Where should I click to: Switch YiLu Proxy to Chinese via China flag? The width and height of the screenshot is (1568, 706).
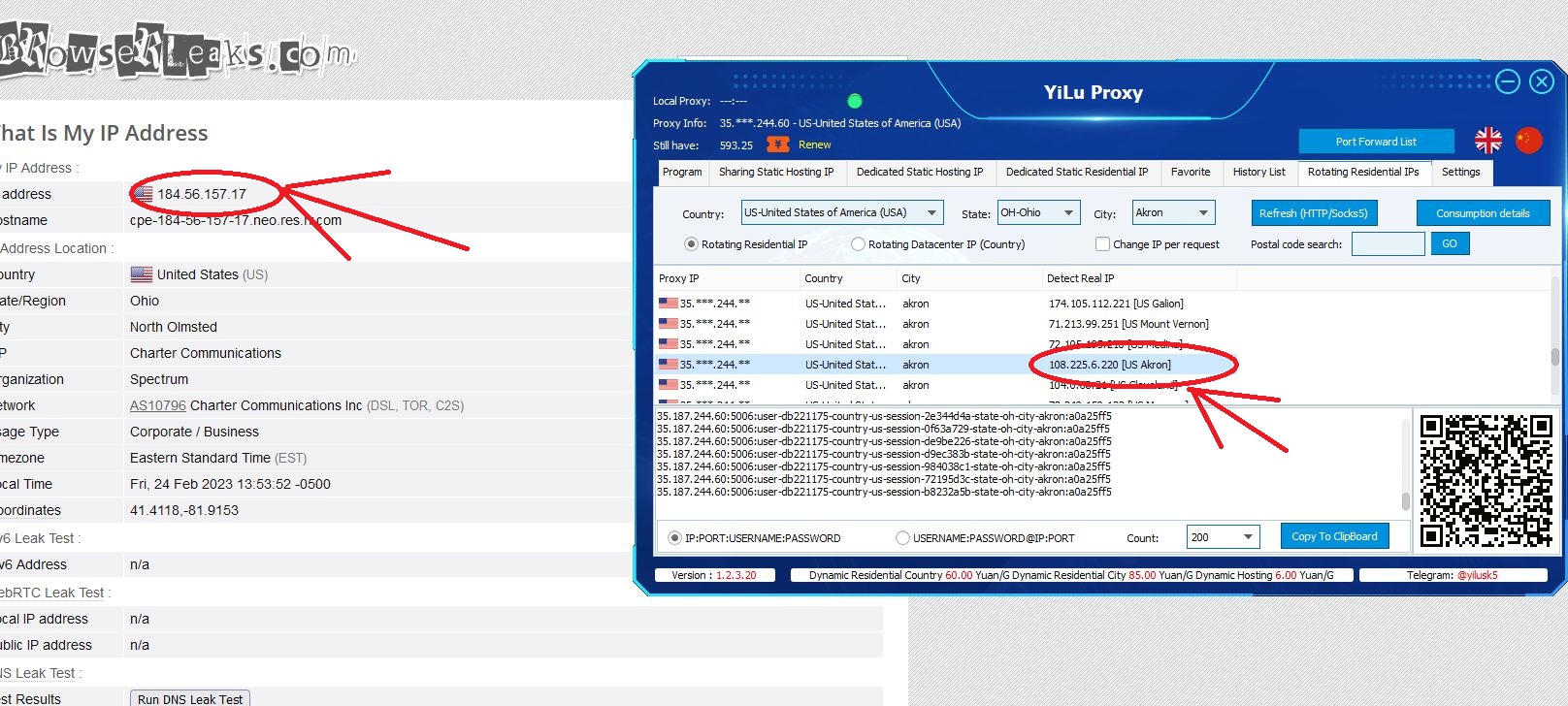pos(1528,141)
